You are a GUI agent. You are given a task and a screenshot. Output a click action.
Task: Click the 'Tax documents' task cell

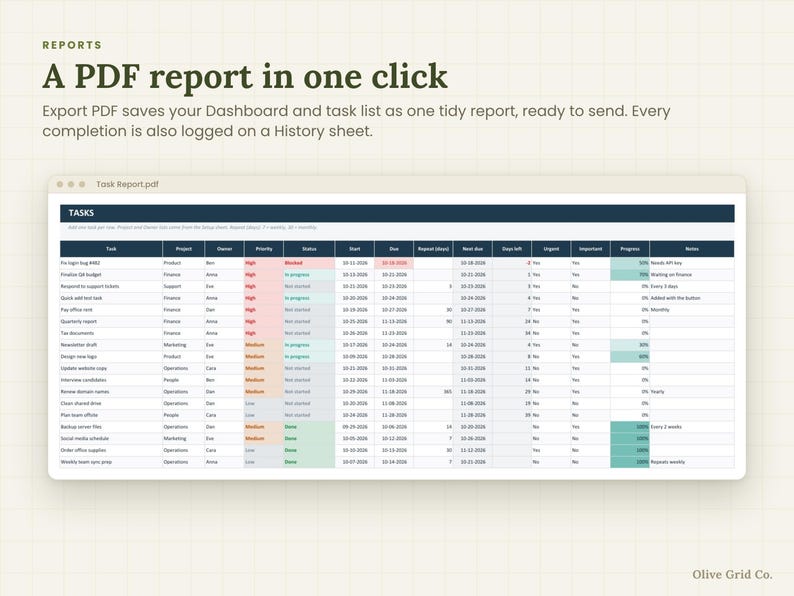coord(111,333)
